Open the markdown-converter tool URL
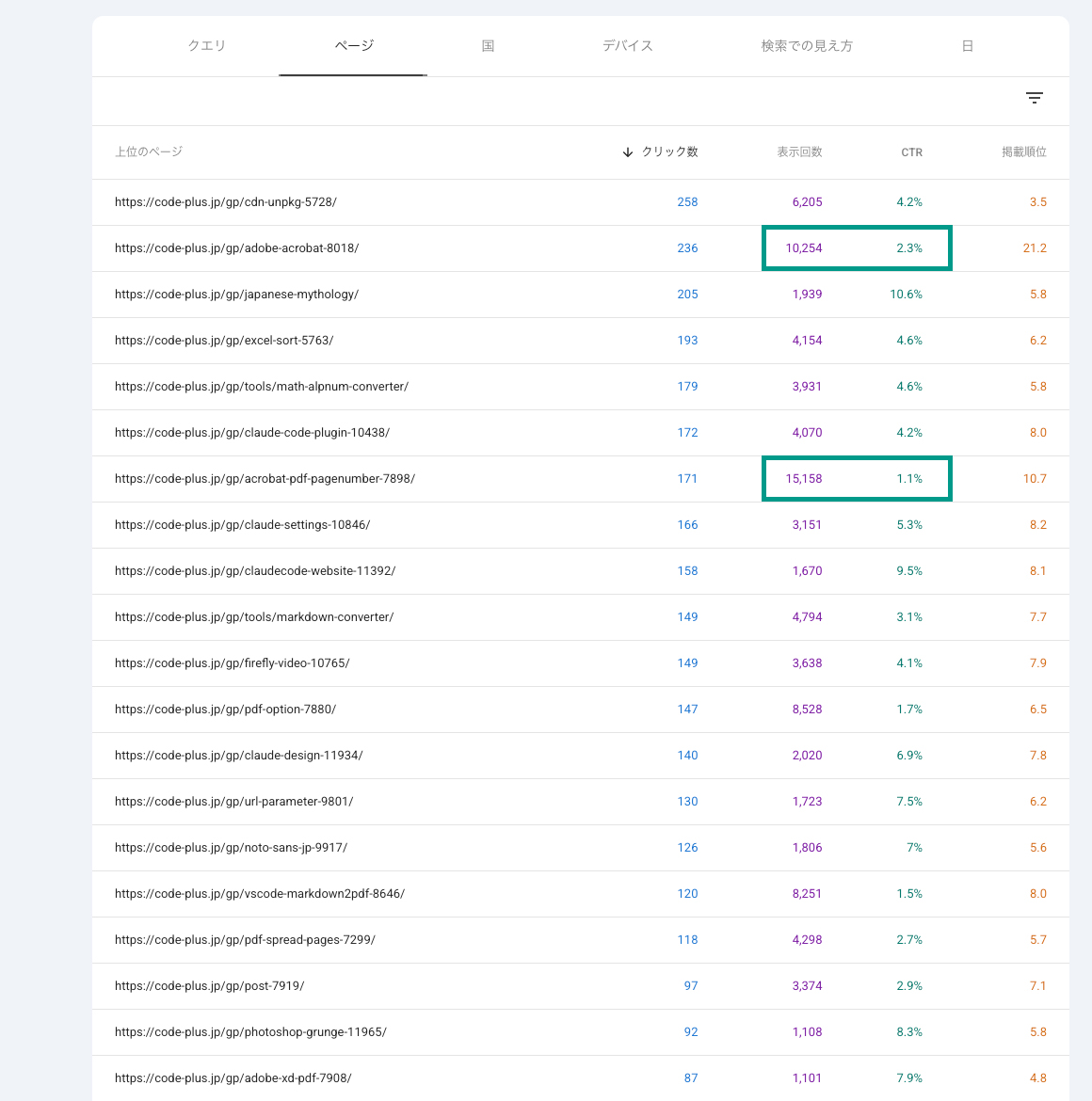The height and width of the screenshot is (1101, 1092). point(254,617)
